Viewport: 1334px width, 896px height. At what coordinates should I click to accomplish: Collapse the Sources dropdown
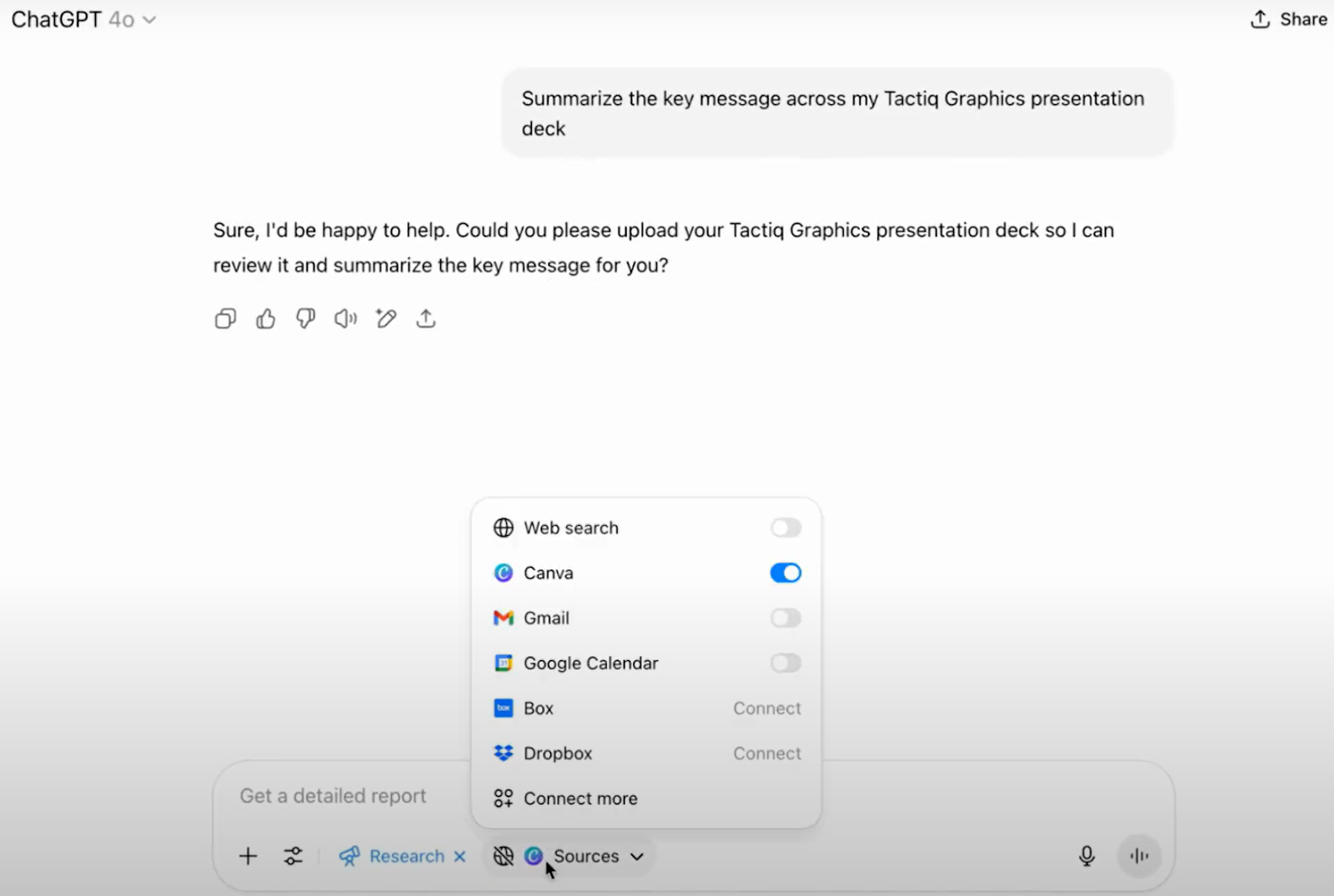(x=637, y=856)
